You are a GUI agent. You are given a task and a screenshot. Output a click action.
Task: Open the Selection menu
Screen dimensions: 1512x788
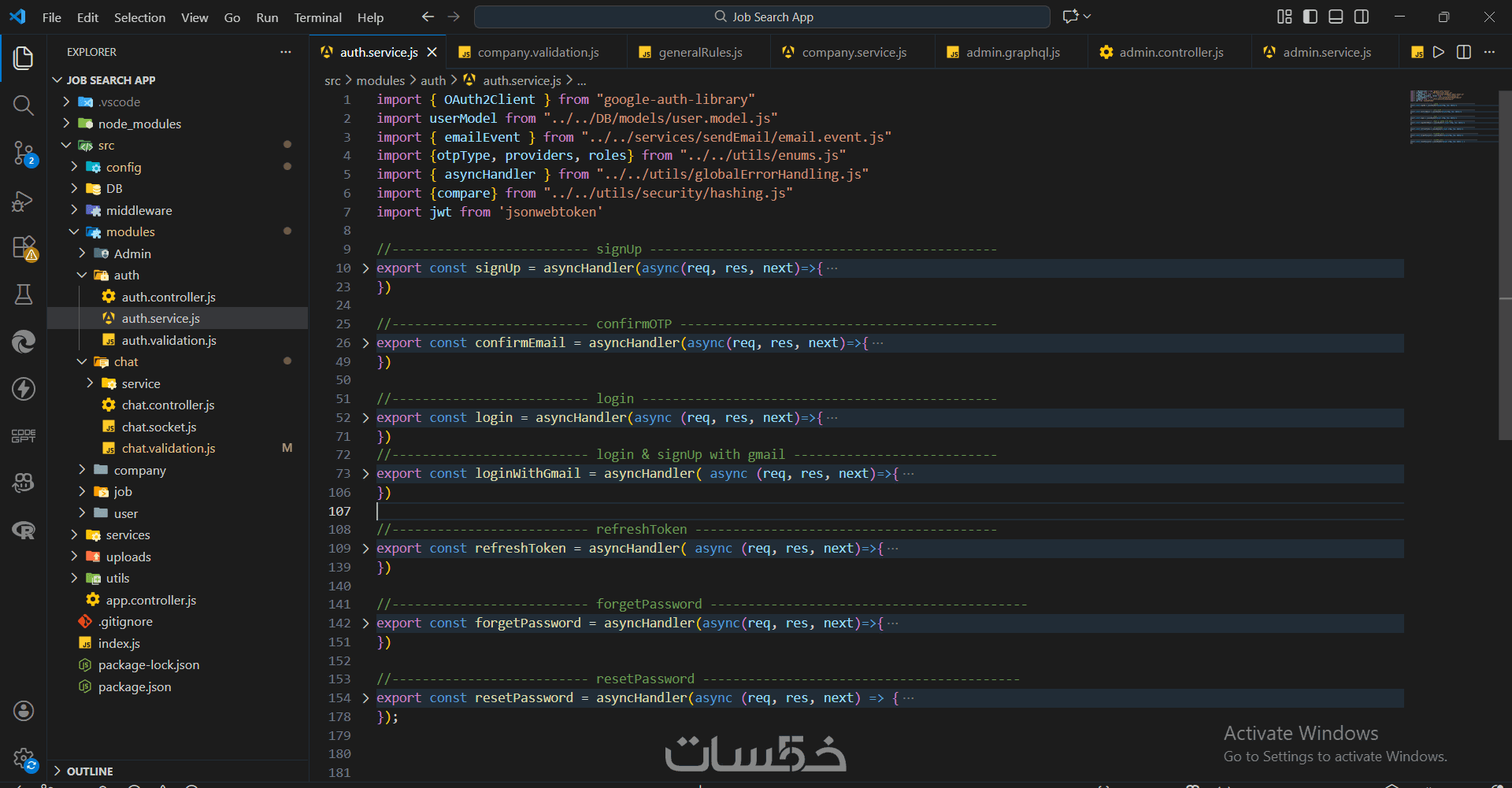coord(139,17)
